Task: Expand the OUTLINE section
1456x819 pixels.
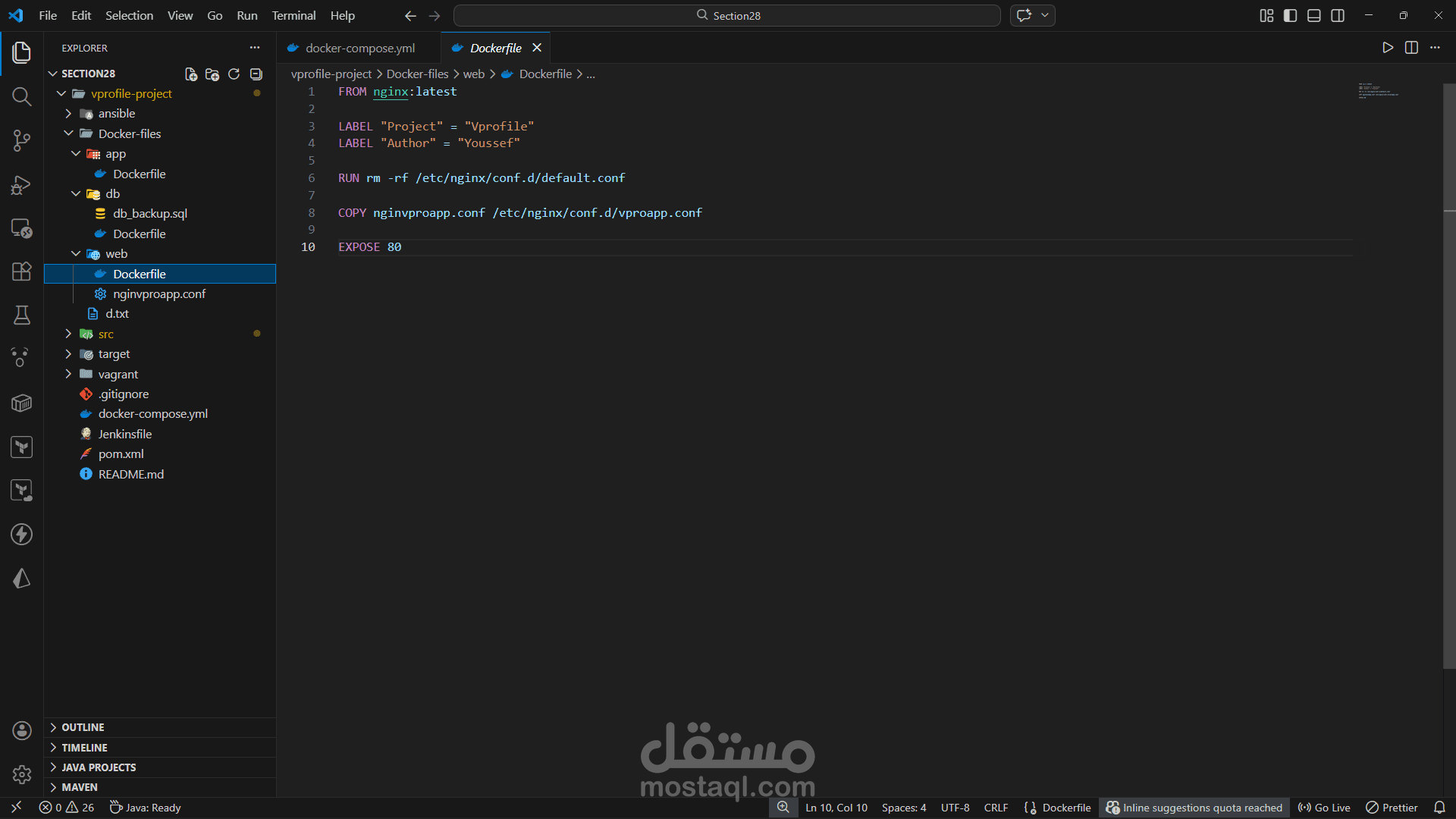Action: 83,727
